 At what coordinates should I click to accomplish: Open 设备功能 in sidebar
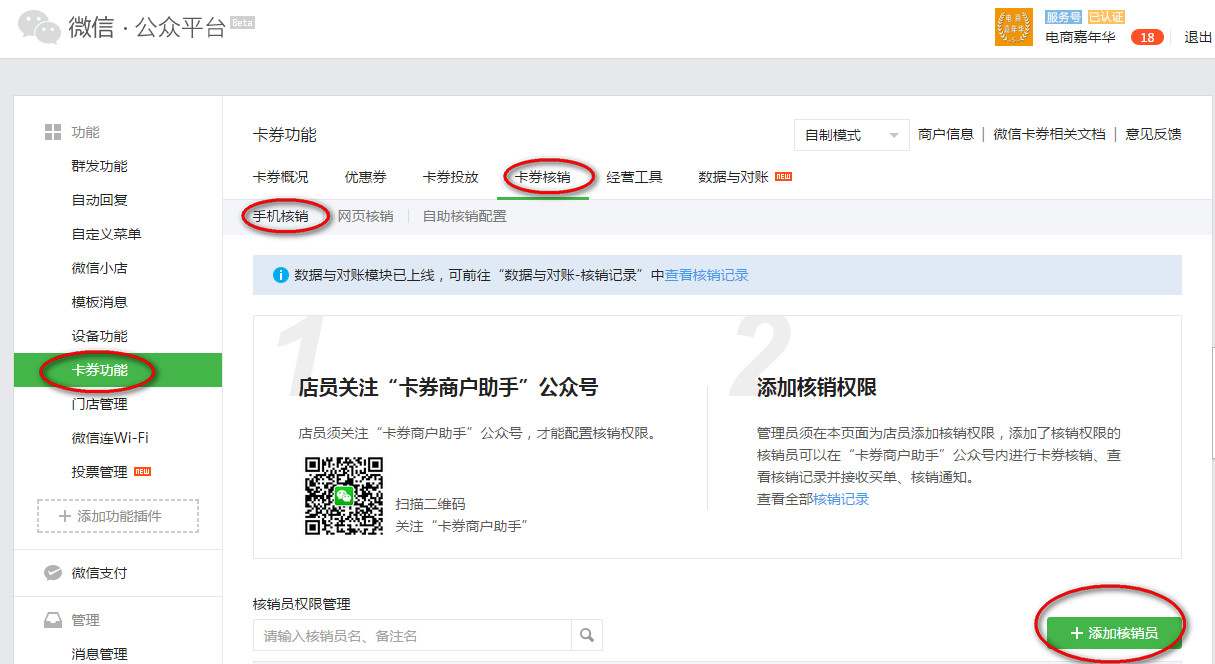point(100,336)
